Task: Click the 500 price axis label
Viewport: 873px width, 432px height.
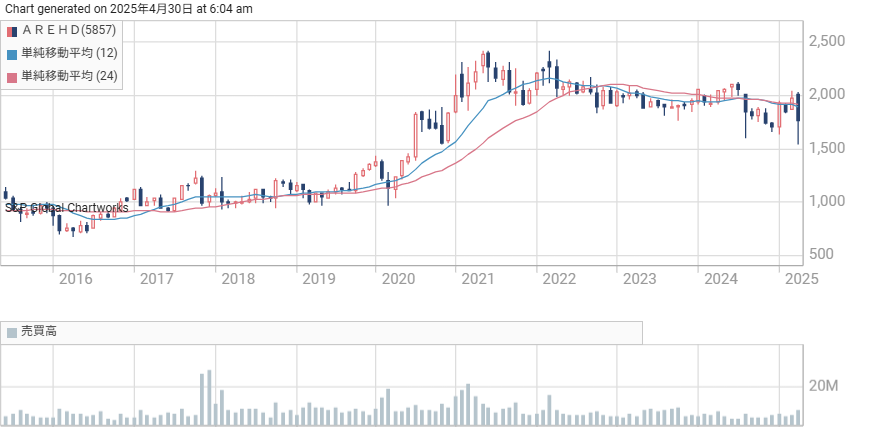Action: click(x=819, y=255)
